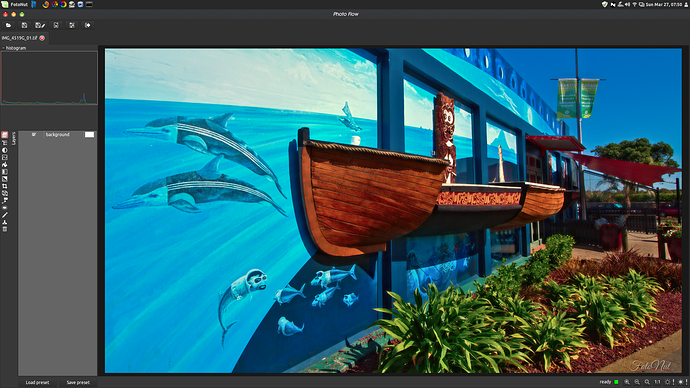The image size is (690, 388).
Task: Click the split-panel tool icon
Action: 4,172
